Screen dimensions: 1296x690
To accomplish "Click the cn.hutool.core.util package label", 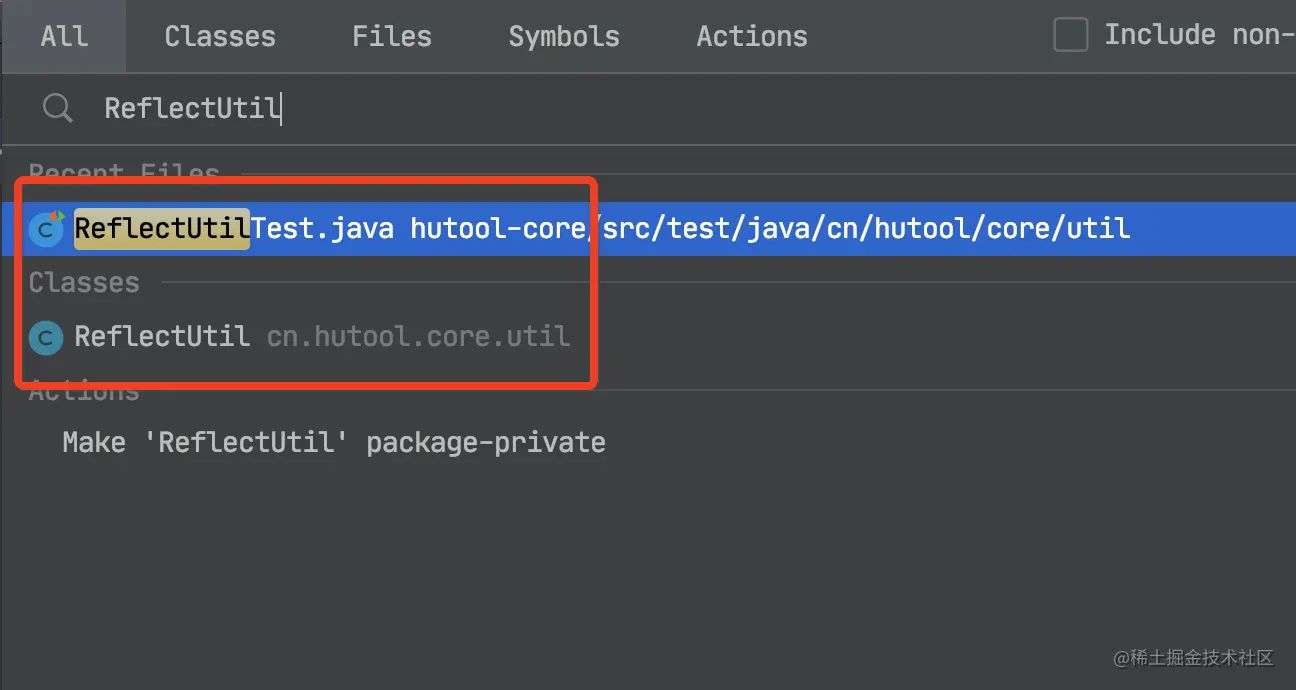I will click(x=418, y=336).
